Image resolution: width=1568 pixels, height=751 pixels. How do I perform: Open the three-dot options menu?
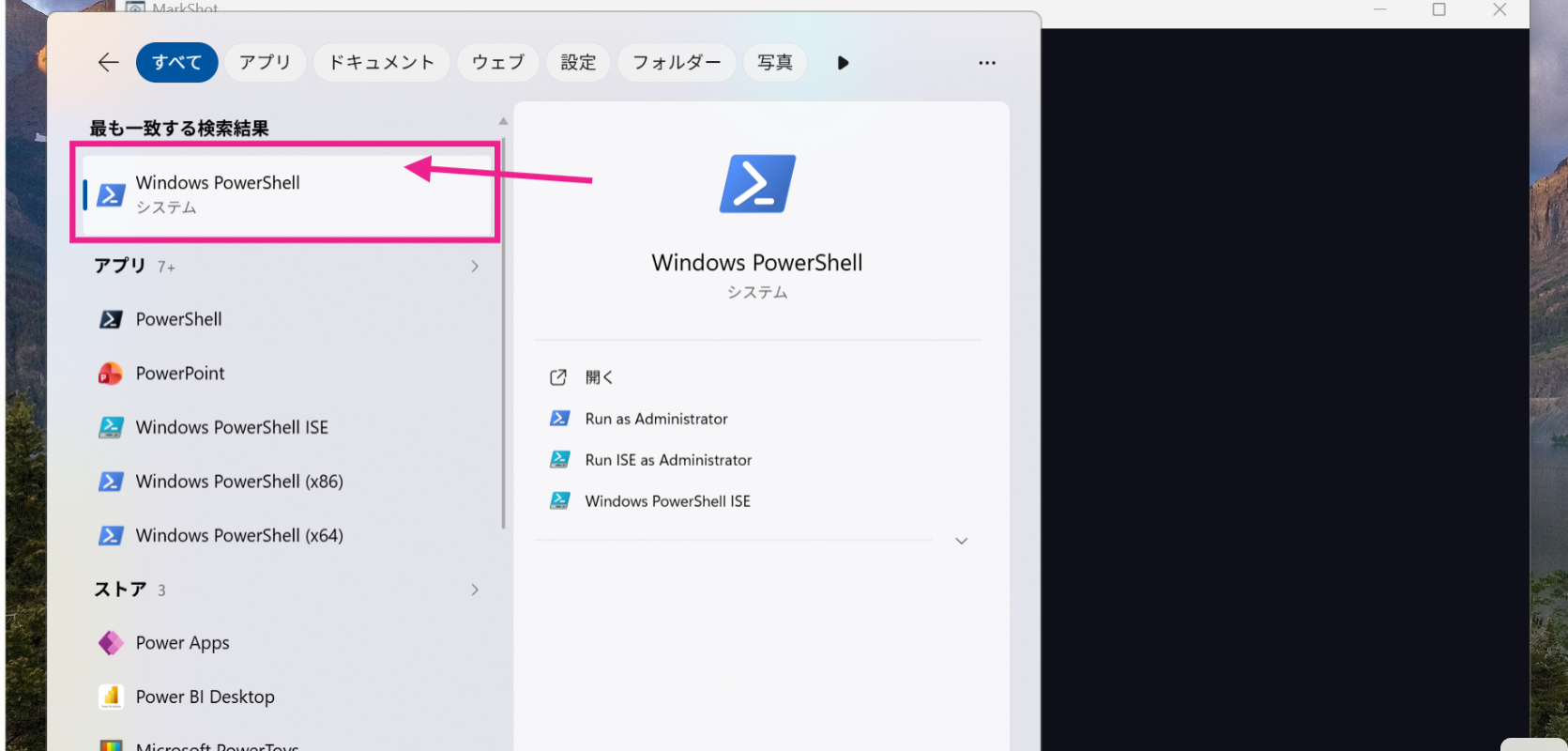987,63
